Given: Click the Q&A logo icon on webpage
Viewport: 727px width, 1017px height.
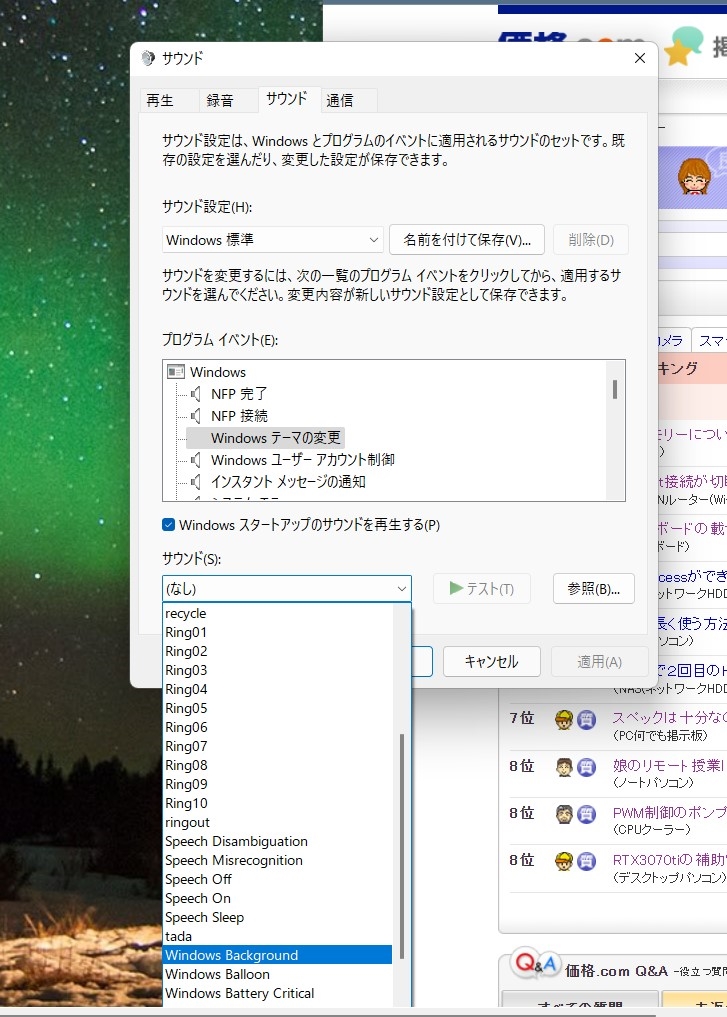Looking at the screenshot, I should pos(536,964).
